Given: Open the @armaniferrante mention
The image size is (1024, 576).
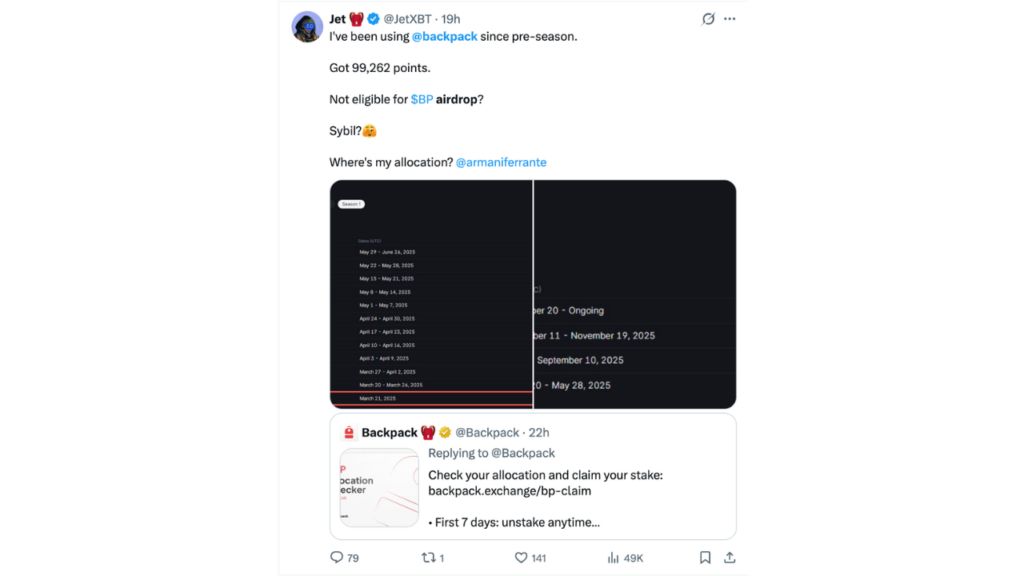Looking at the screenshot, I should click(x=501, y=162).
